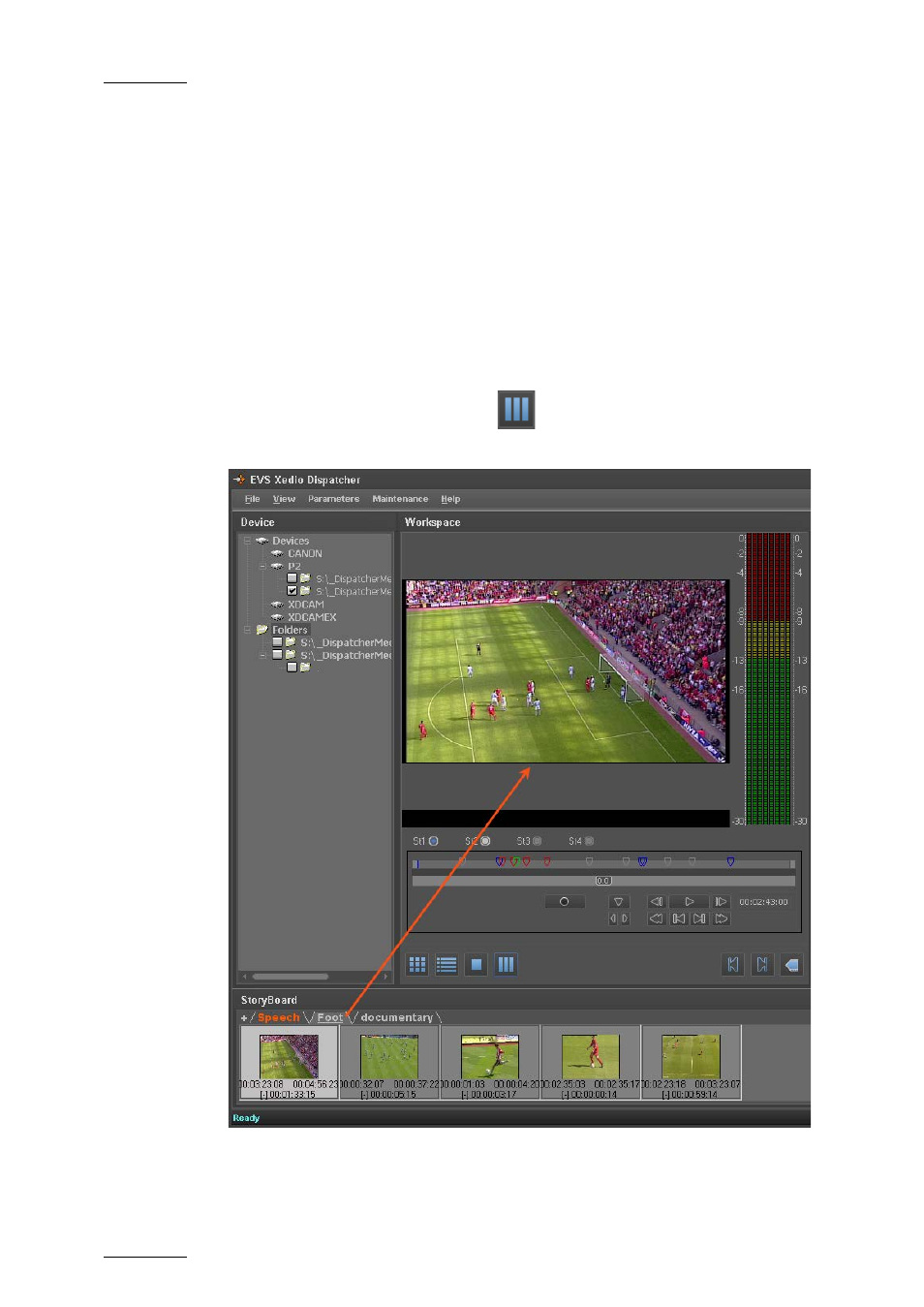
Task: Jump to clip end button
Action: click(699, 918)
